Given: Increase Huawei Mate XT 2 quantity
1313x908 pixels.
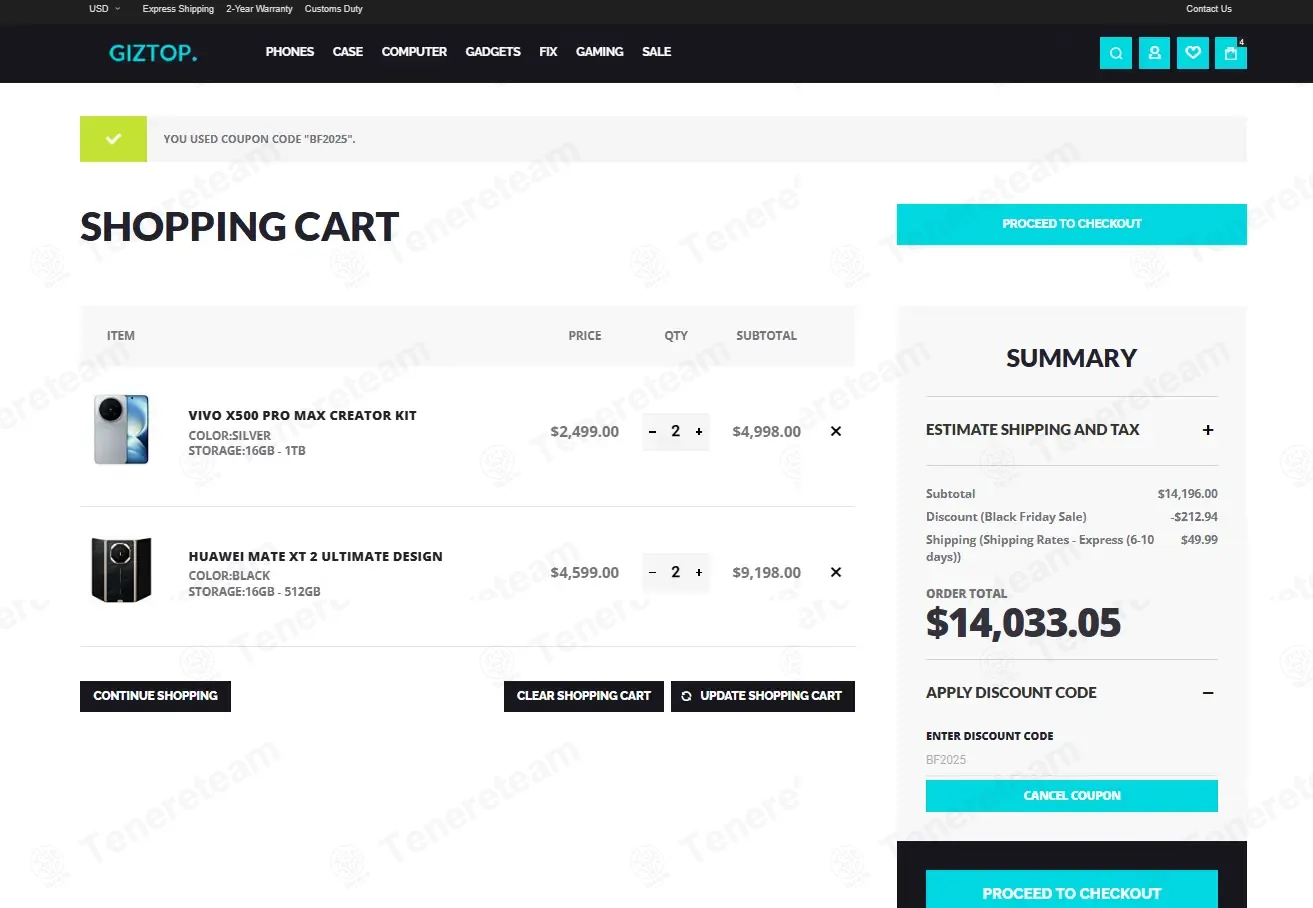Looking at the screenshot, I should click(699, 573).
